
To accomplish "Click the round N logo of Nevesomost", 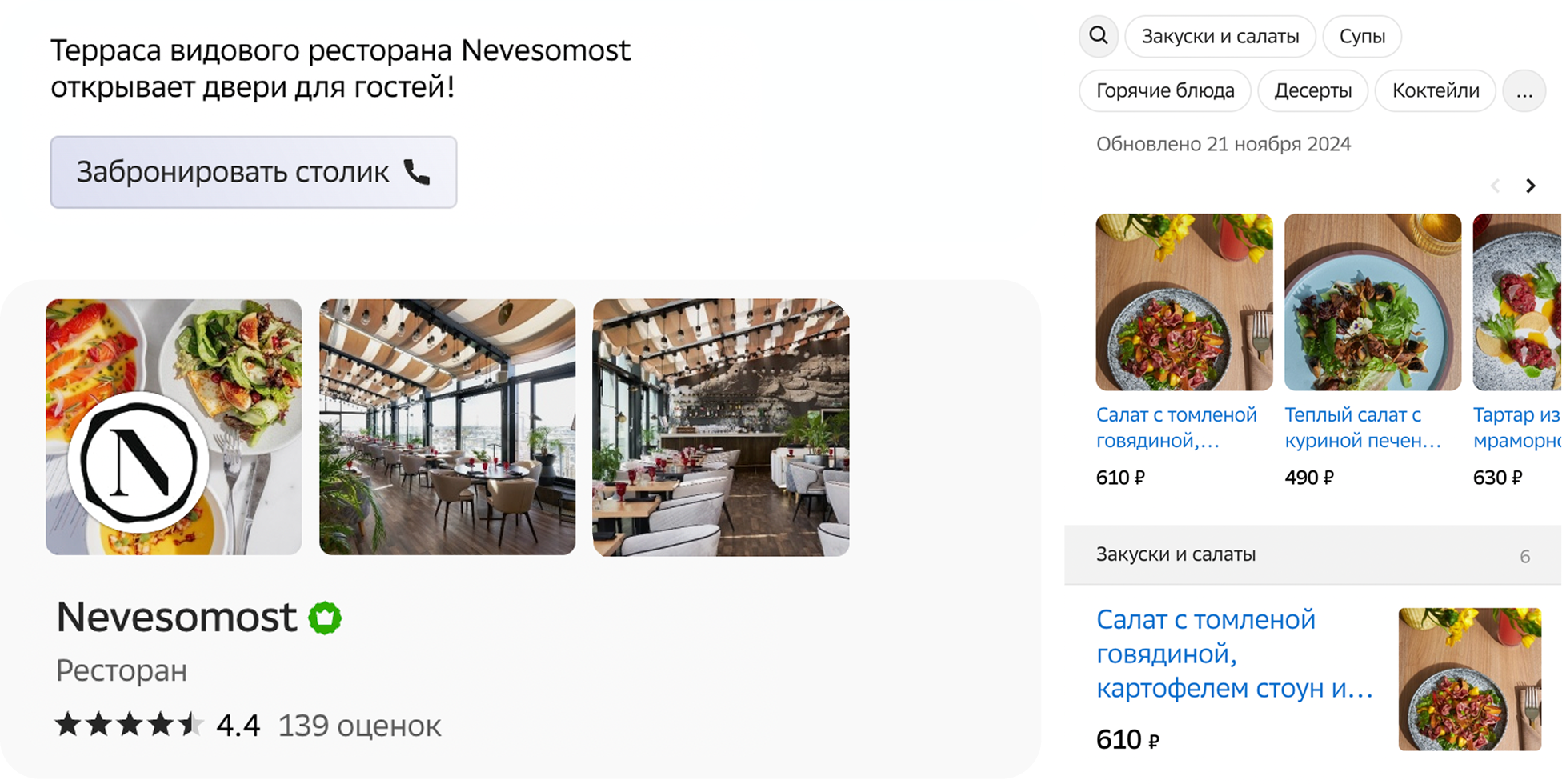I will [x=138, y=462].
